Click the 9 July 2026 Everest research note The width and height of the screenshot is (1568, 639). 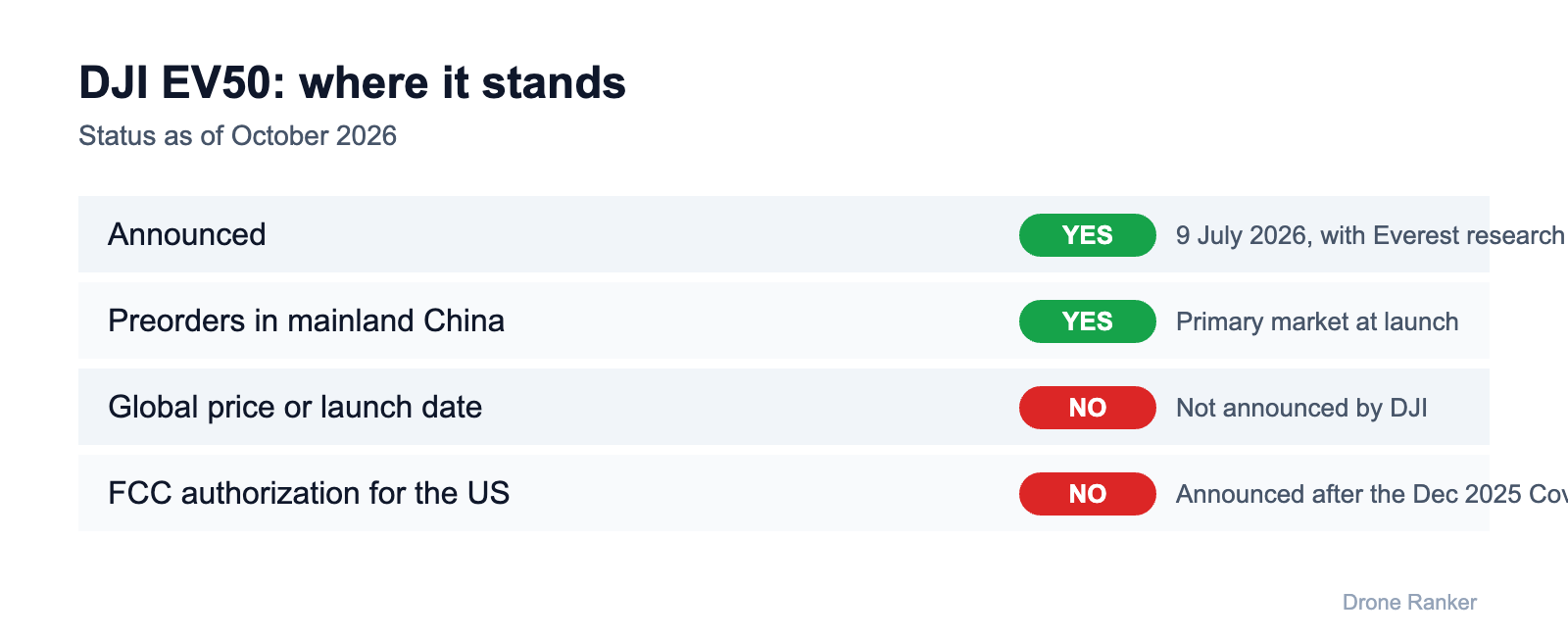click(1371, 235)
